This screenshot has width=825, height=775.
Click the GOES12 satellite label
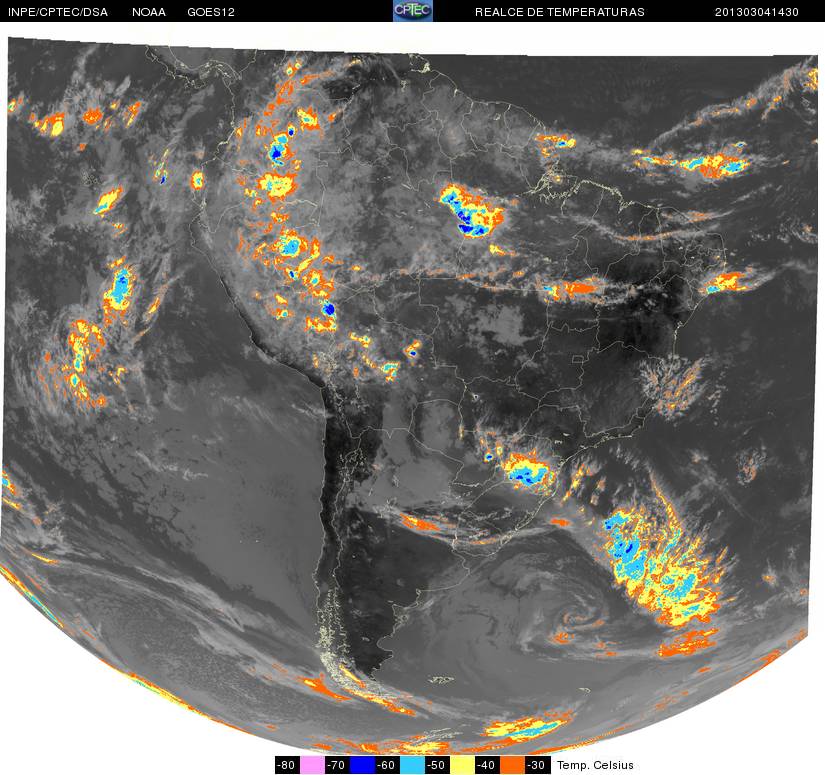pyautogui.click(x=210, y=12)
